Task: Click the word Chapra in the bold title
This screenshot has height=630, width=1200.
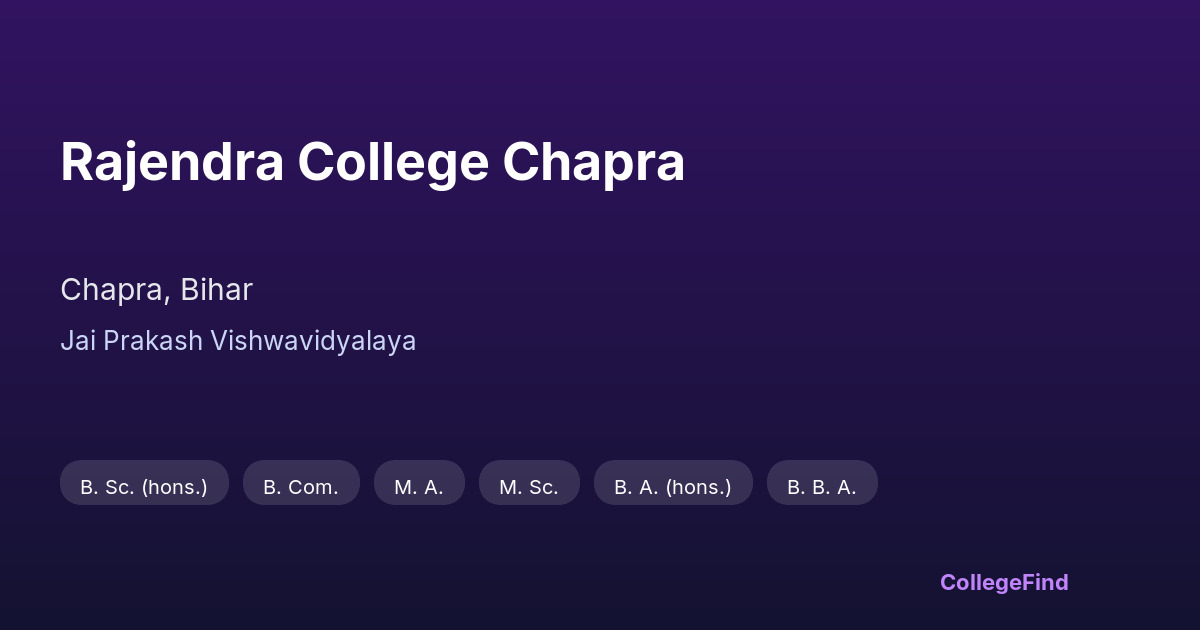Action: point(593,162)
